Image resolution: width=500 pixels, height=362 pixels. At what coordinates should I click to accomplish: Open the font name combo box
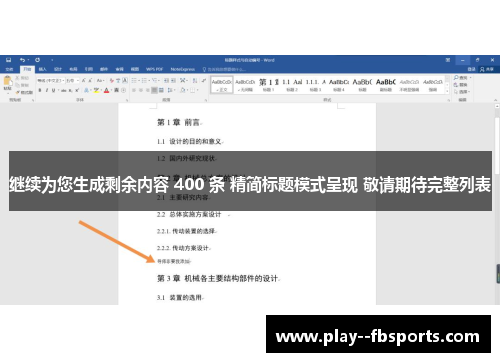(x=50, y=81)
